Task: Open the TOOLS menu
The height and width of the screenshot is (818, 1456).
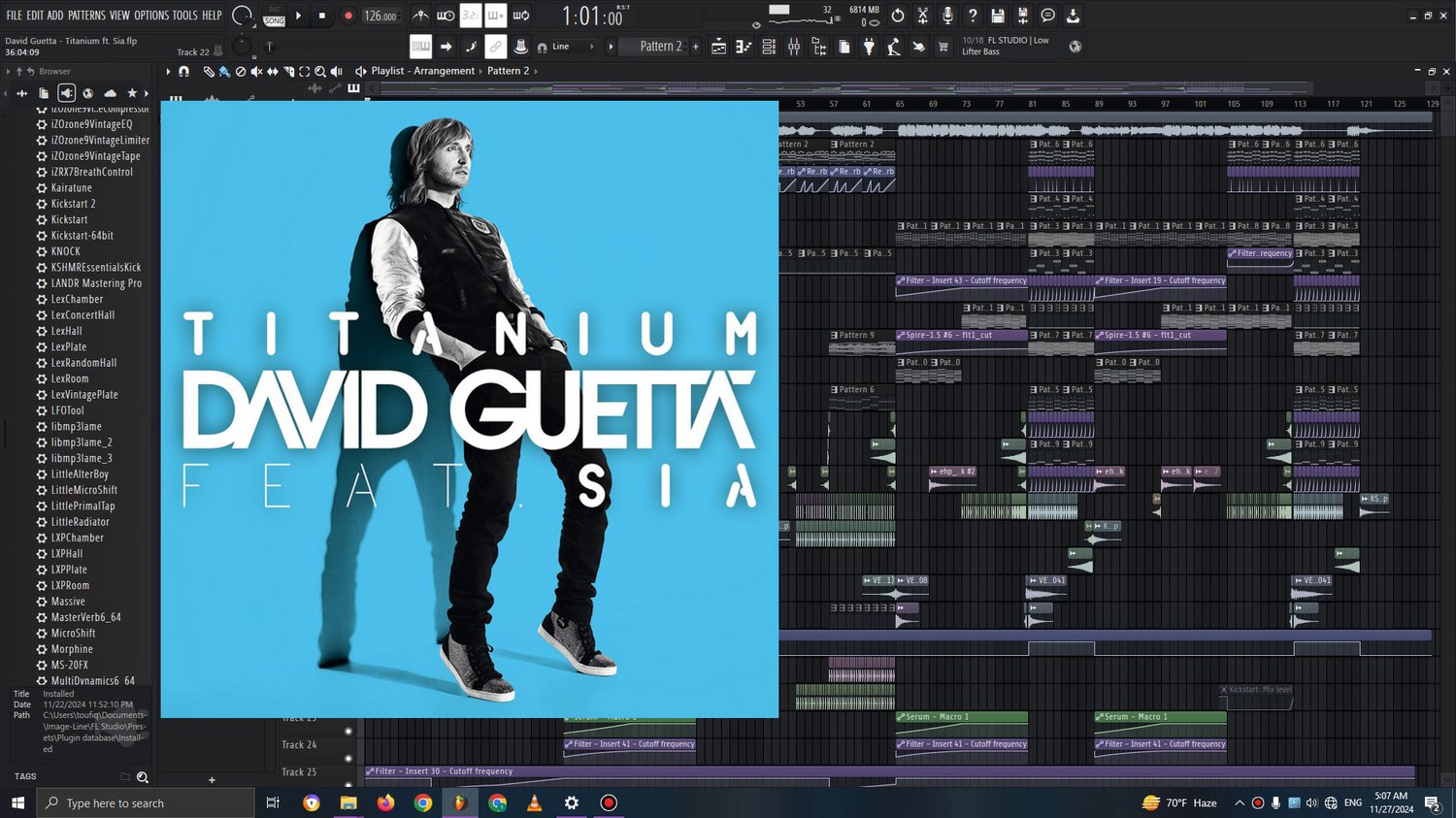Action: [184, 16]
